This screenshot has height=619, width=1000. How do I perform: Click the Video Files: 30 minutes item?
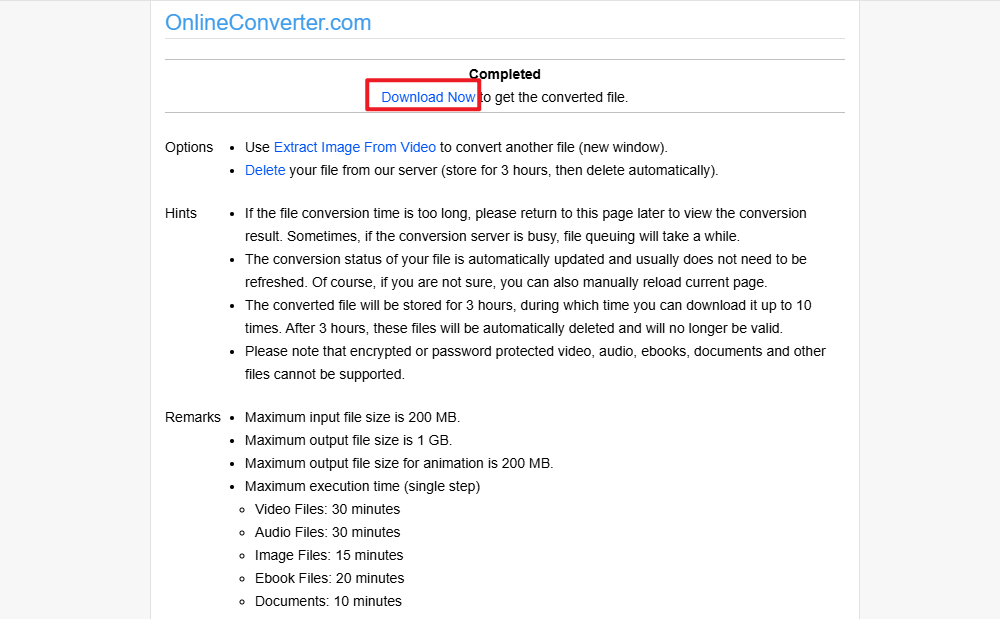(x=327, y=509)
